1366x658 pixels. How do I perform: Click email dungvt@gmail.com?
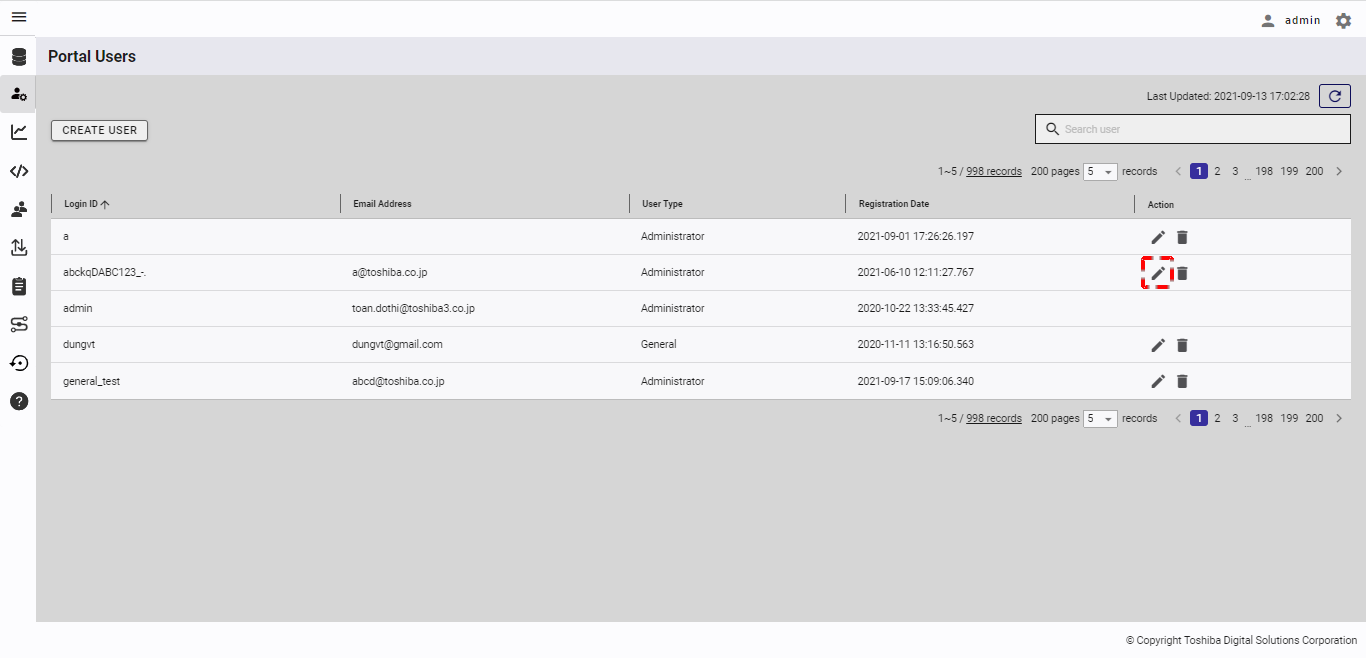click(397, 344)
